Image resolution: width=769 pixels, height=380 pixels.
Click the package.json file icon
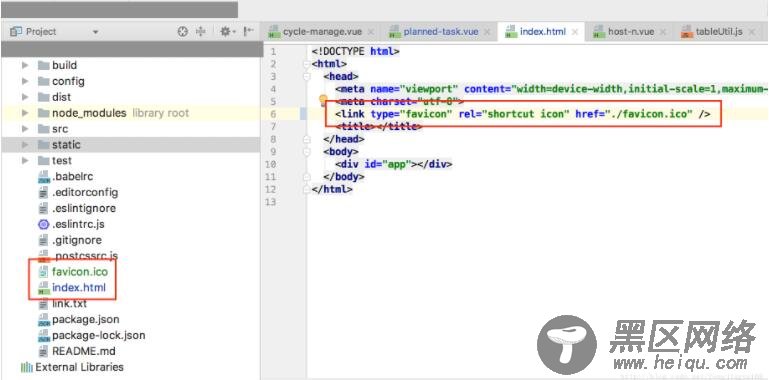44,320
